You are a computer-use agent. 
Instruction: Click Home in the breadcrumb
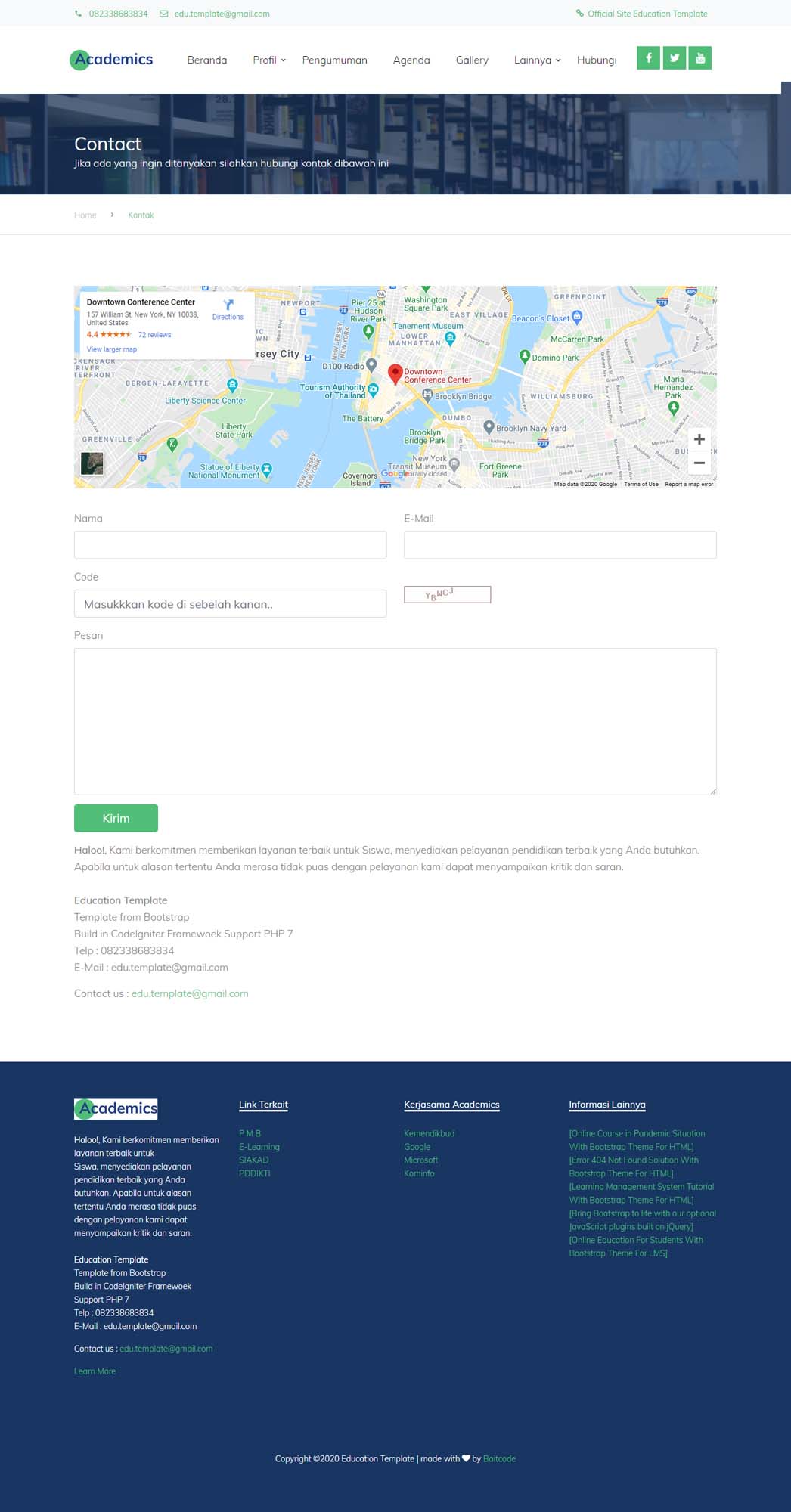(85, 215)
